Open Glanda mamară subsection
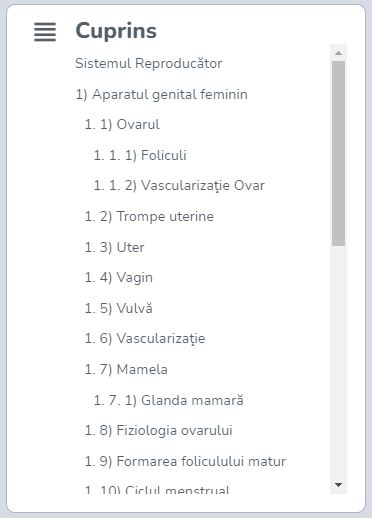The height and width of the screenshot is (518, 372). [x=169, y=400]
